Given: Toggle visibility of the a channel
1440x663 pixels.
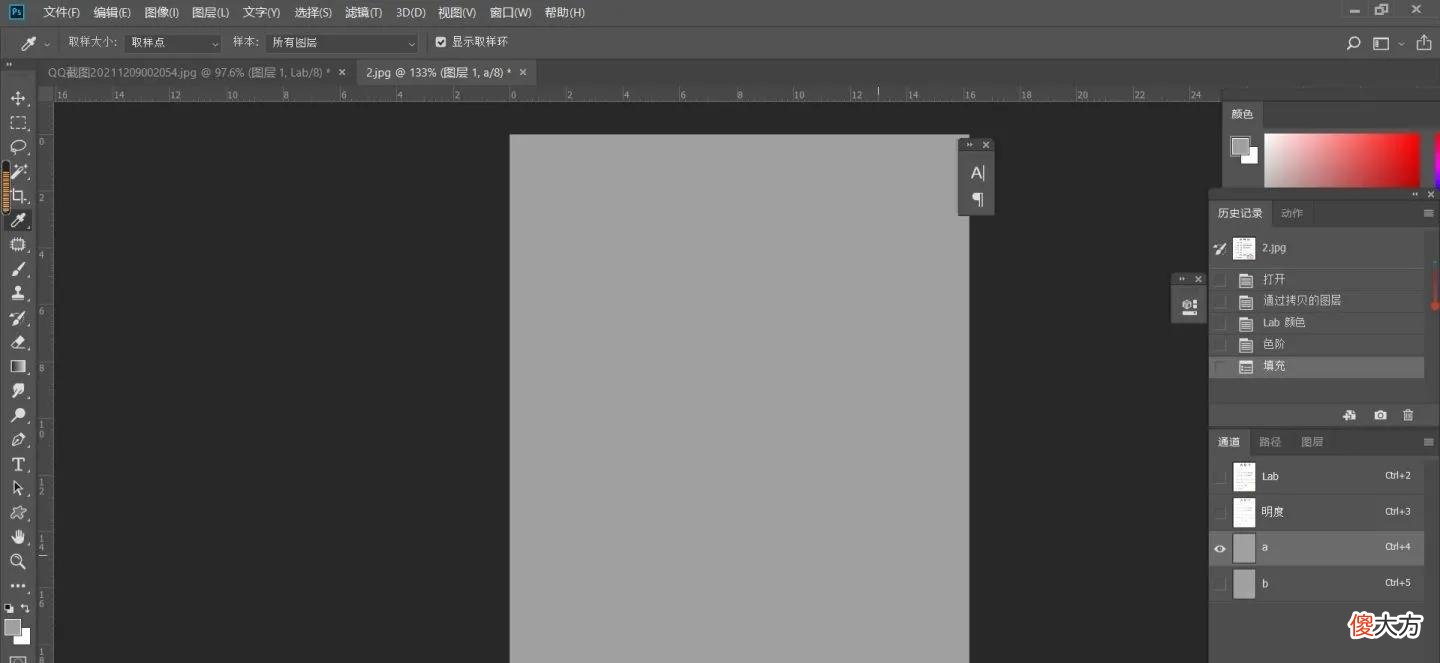Looking at the screenshot, I should tap(1220, 548).
